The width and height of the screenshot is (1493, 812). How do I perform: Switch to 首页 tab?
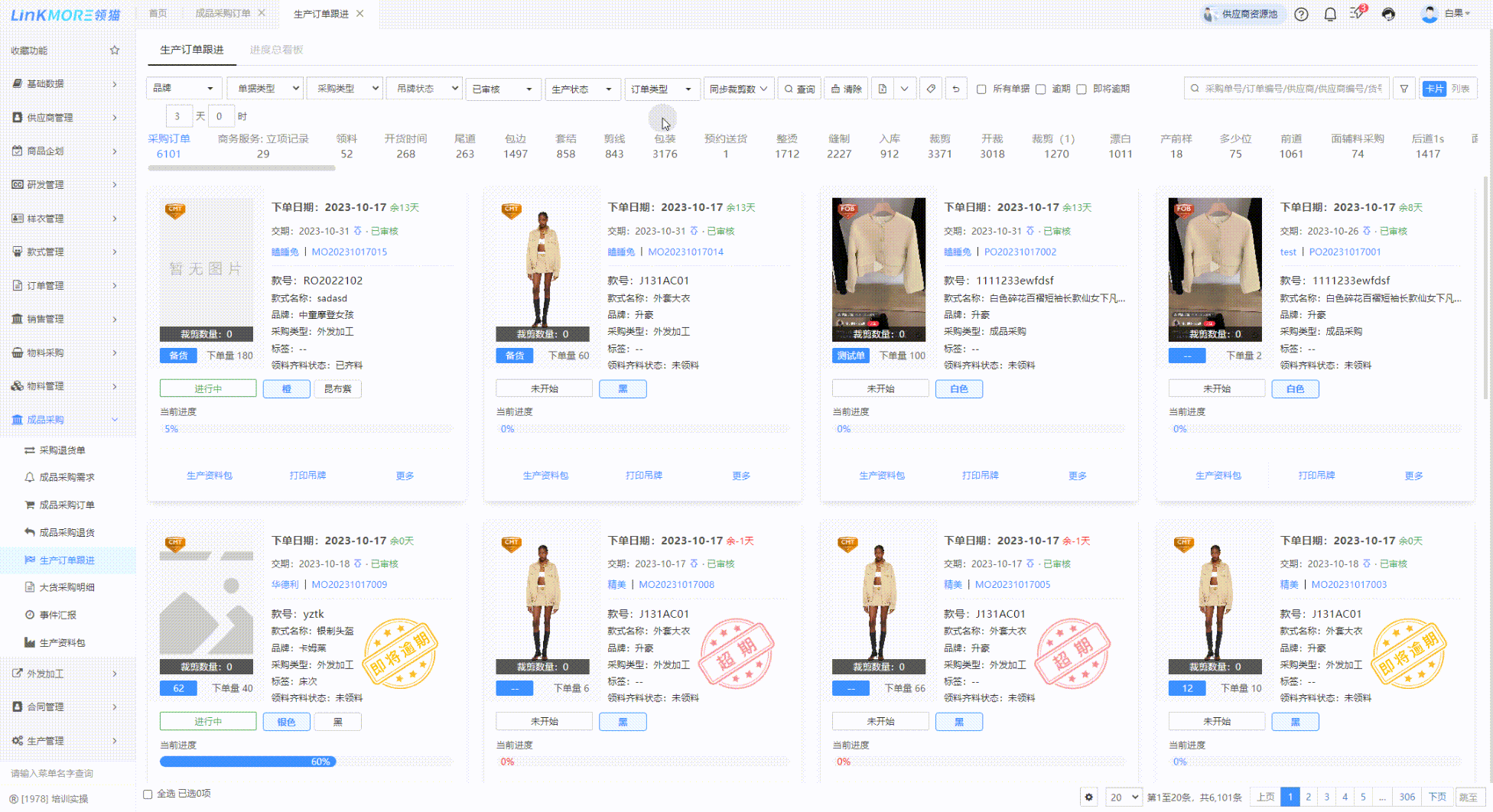(x=158, y=13)
